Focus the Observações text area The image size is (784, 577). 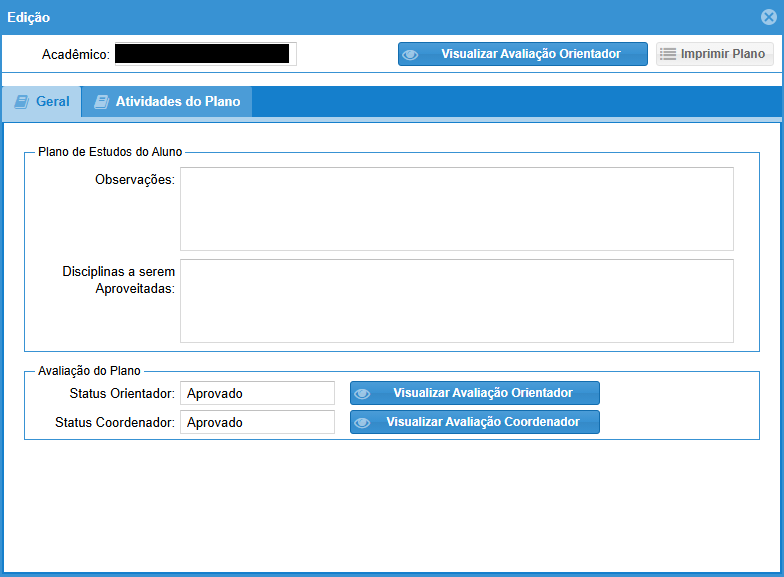456,208
